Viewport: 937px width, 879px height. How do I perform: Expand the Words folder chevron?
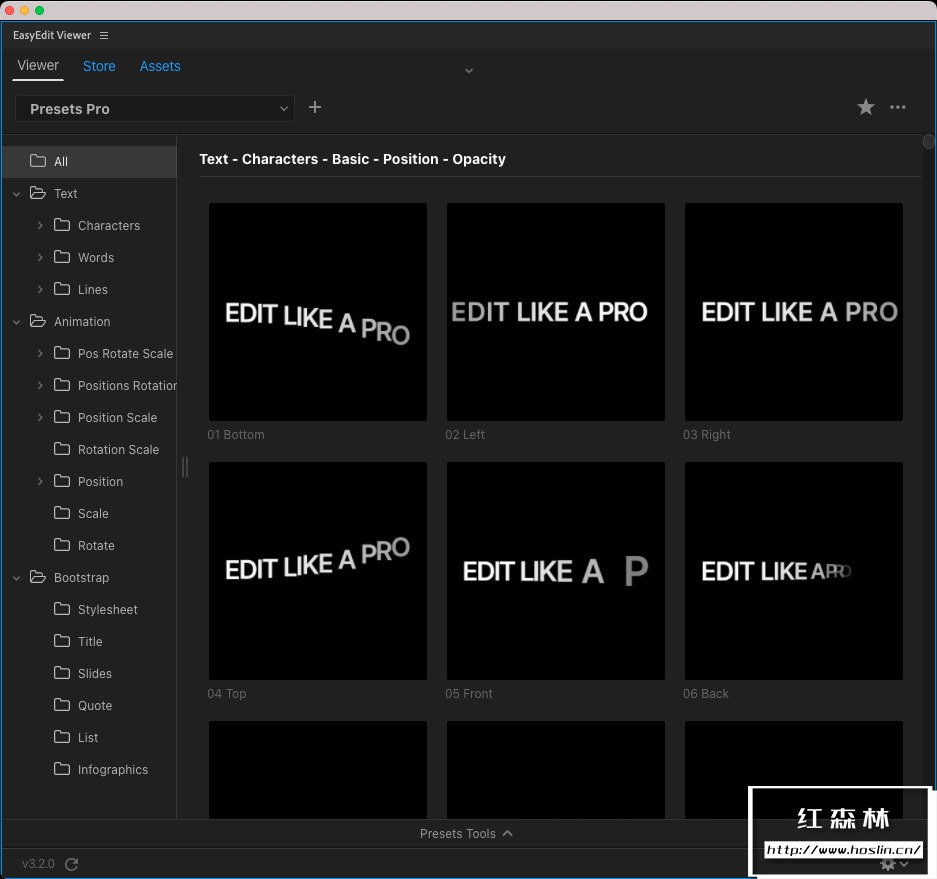click(40, 258)
